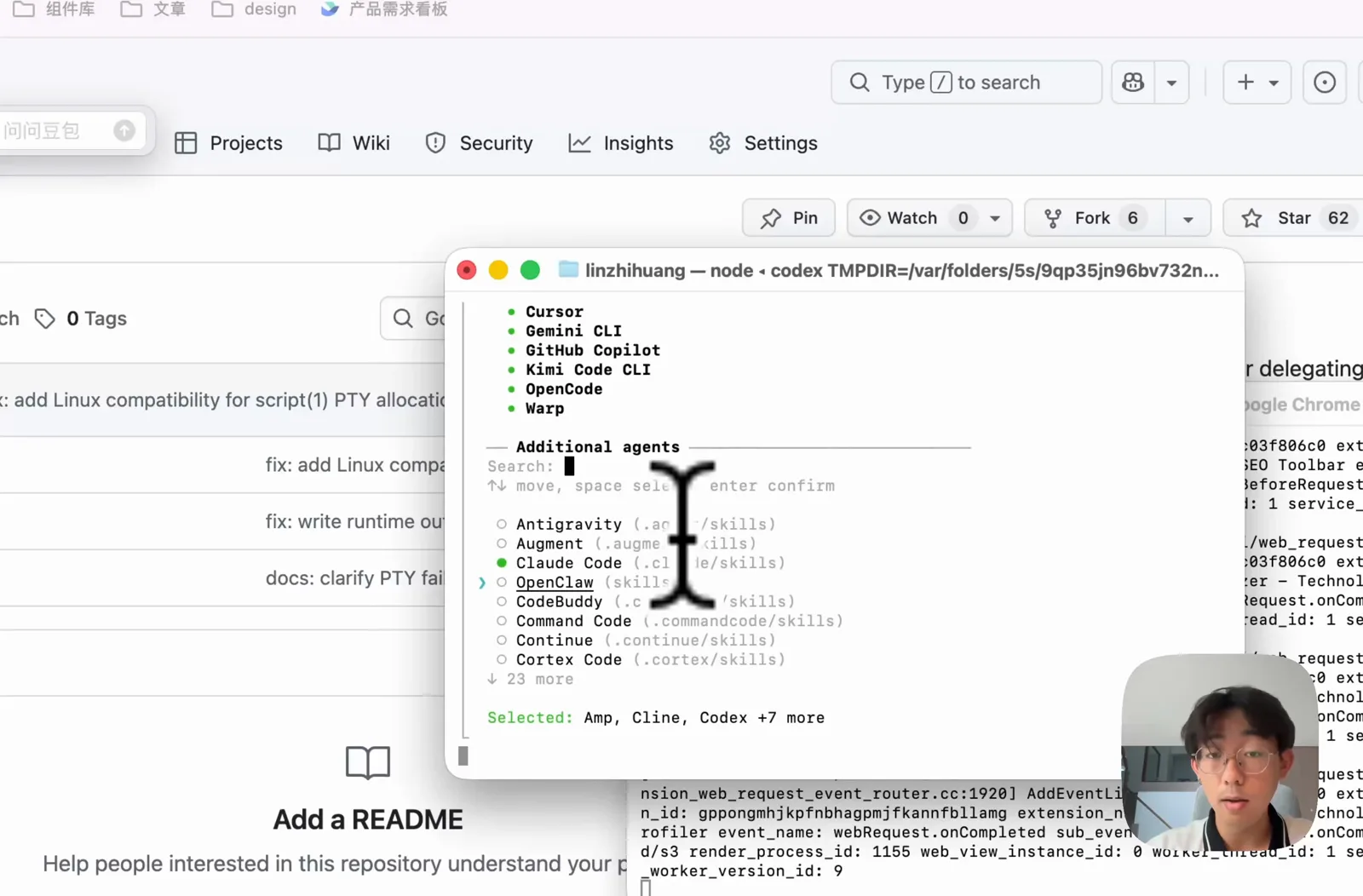Select the Cortex Code agent option
This screenshot has width=1363, height=896.
(502, 659)
